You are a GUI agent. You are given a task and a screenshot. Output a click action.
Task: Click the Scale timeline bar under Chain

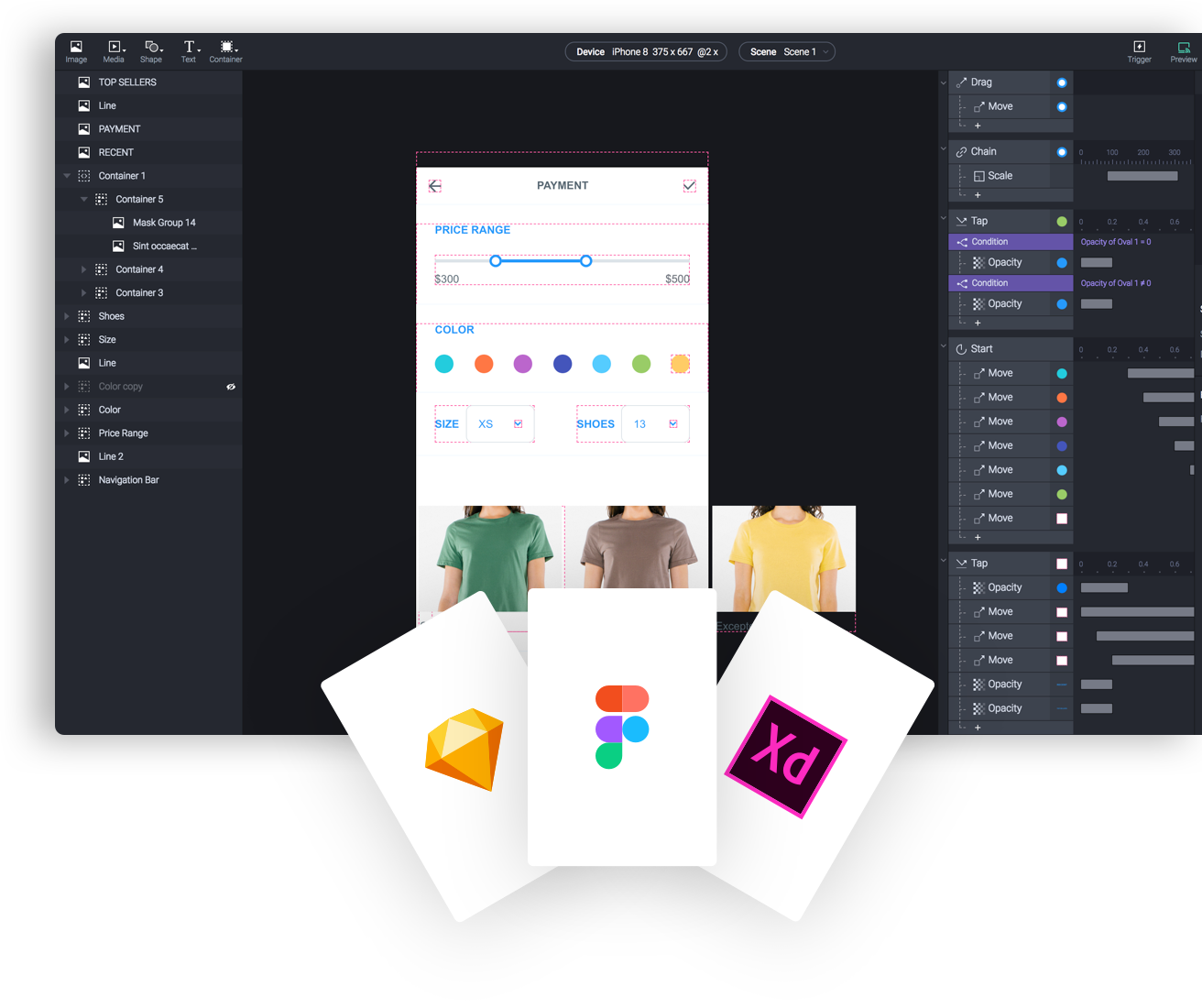1142,176
